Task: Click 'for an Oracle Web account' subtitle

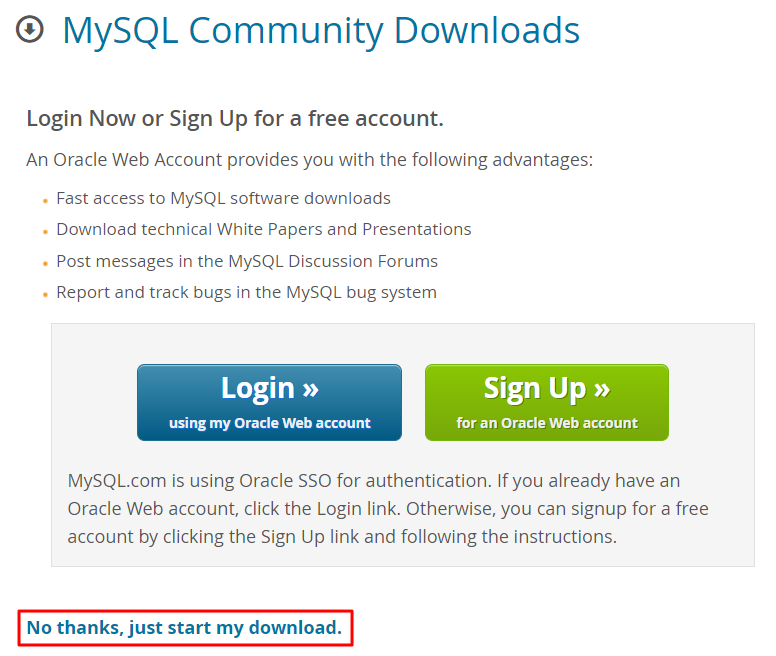Action: click(547, 423)
